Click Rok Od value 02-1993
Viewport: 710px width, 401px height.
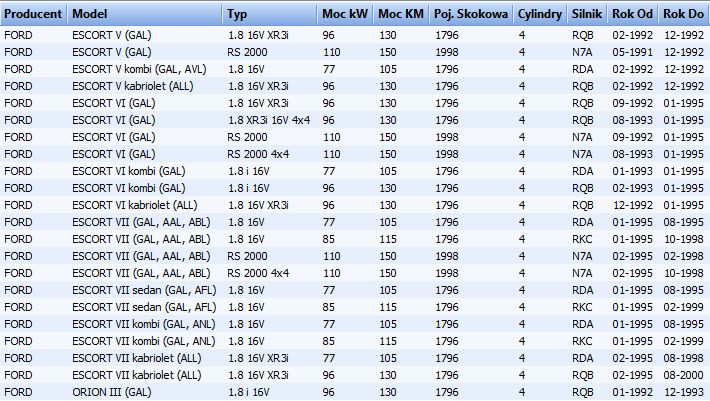coord(633,188)
